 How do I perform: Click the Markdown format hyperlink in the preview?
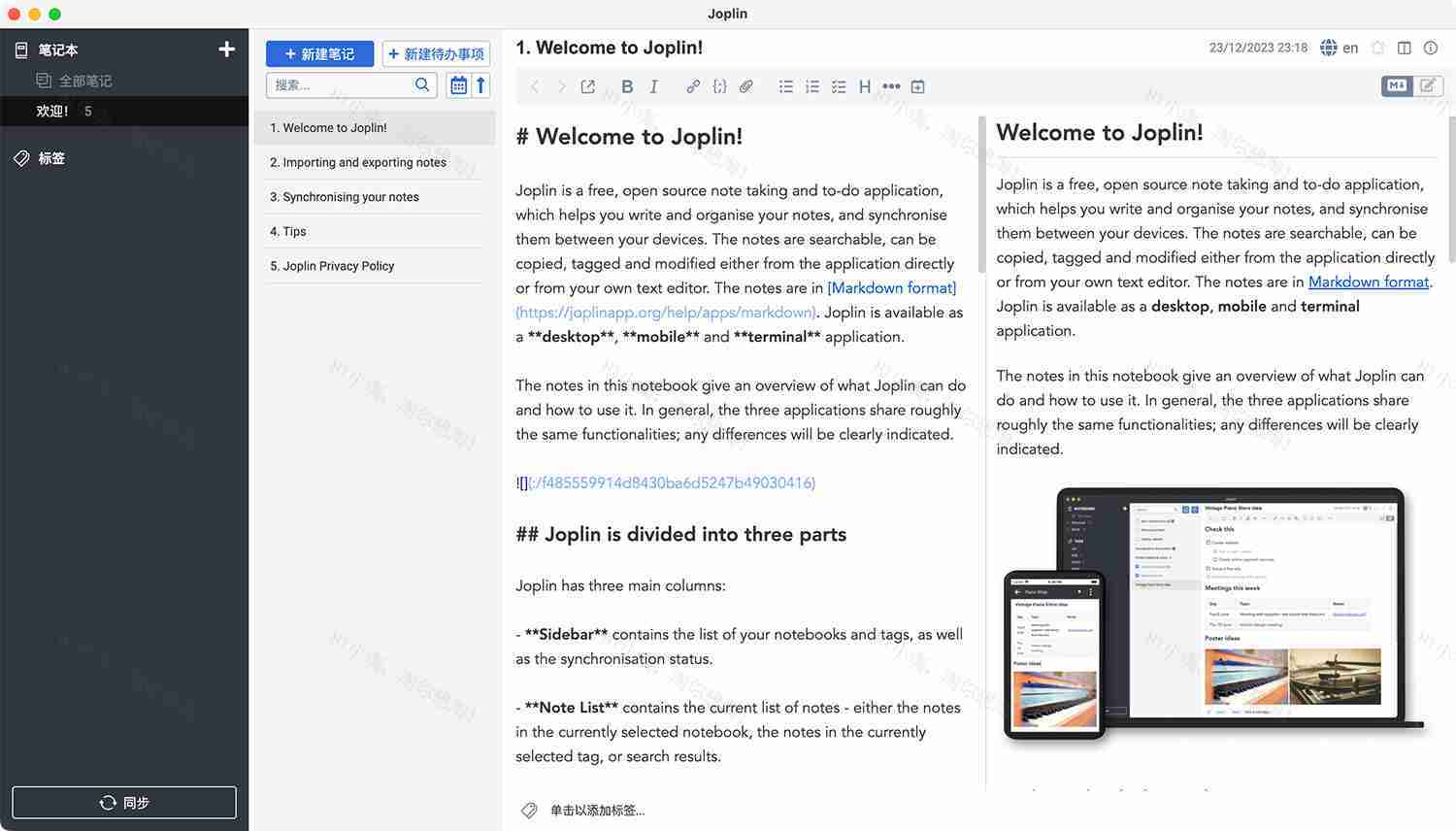pos(1369,282)
